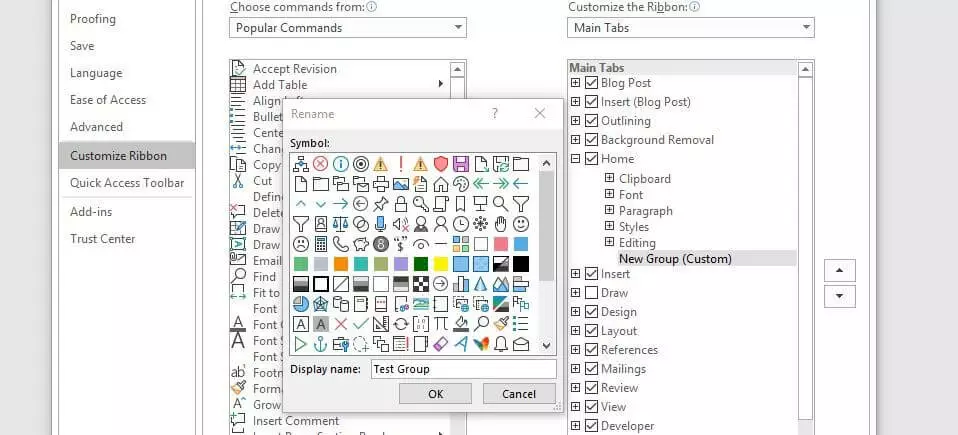Disable the Mailings tab checkbox

(x=591, y=369)
